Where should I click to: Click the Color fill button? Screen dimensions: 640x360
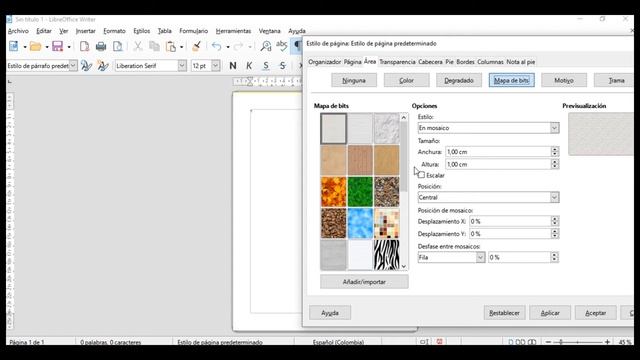coord(407,80)
